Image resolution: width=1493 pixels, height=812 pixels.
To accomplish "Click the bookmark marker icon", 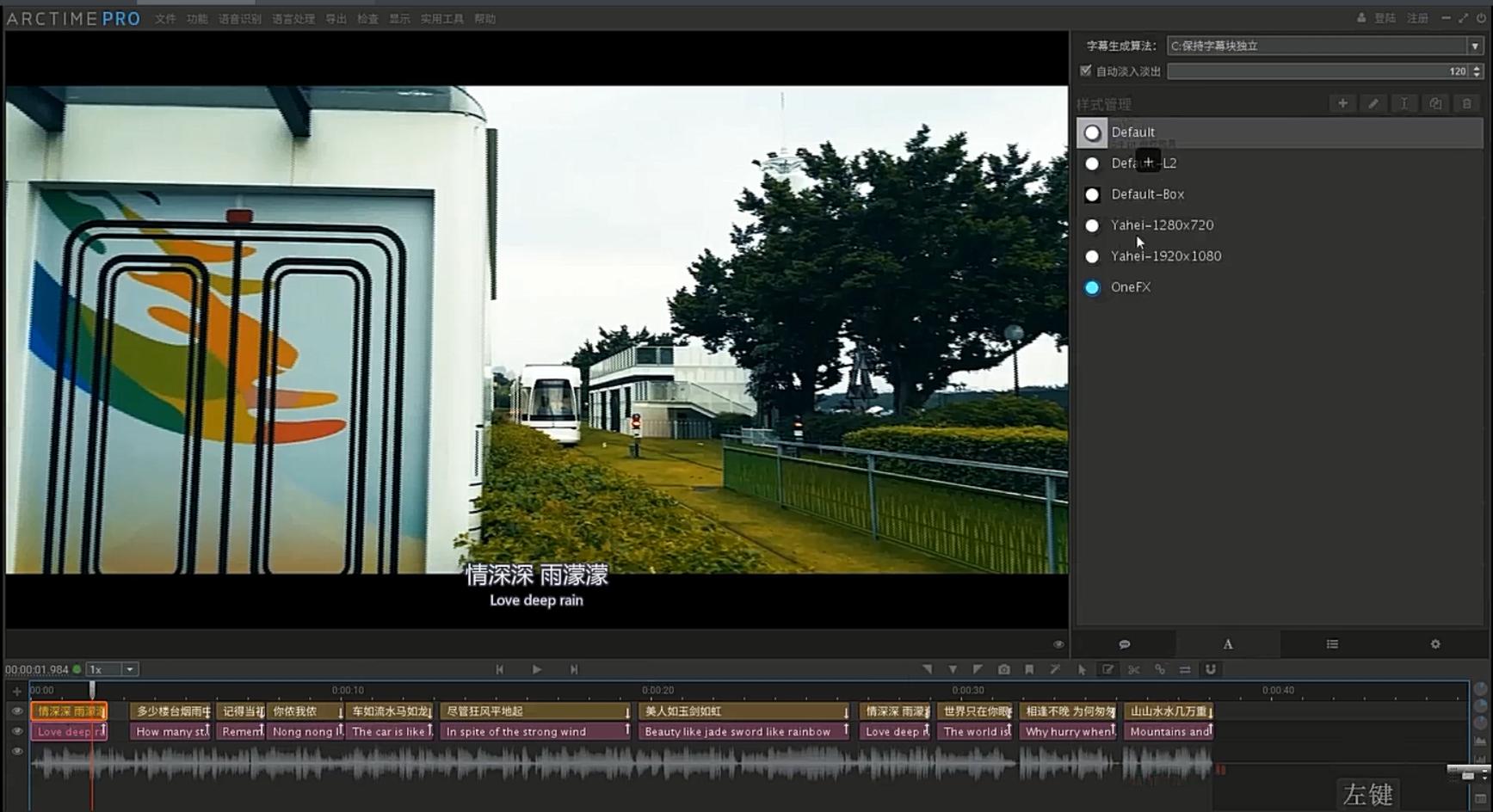I will [x=1029, y=669].
